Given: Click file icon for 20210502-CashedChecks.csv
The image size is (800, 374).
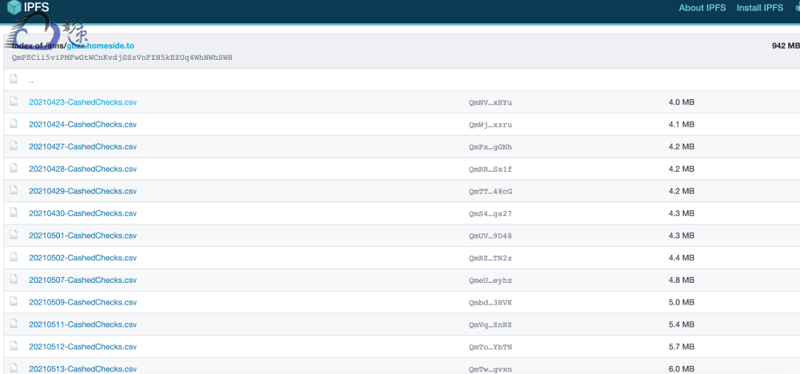Looking at the screenshot, I should tap(14, 257).
